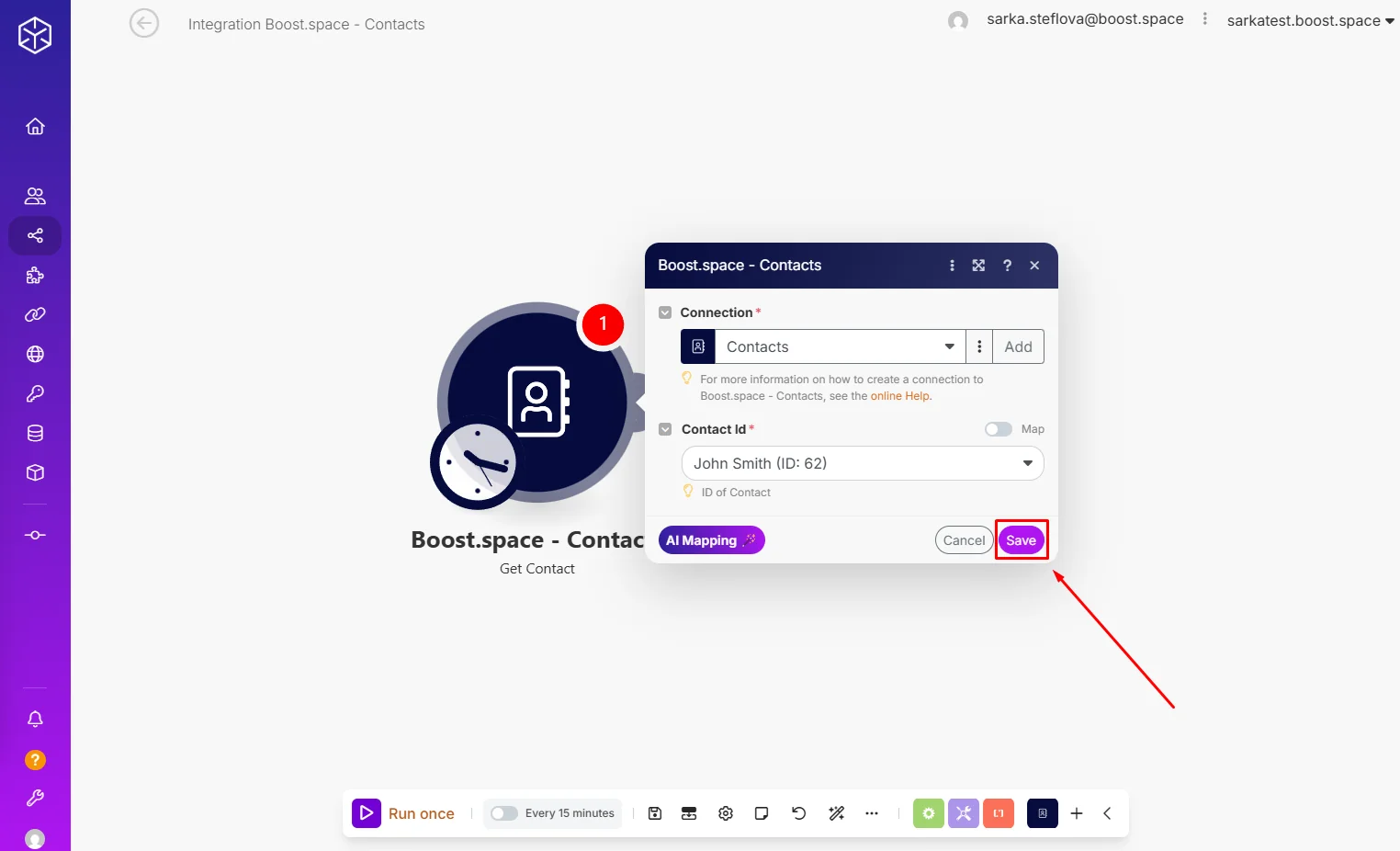Enable the Map toggle for Contact Id
The image size is (1400, 851).
pyautogui.click(x=999, y=429)
